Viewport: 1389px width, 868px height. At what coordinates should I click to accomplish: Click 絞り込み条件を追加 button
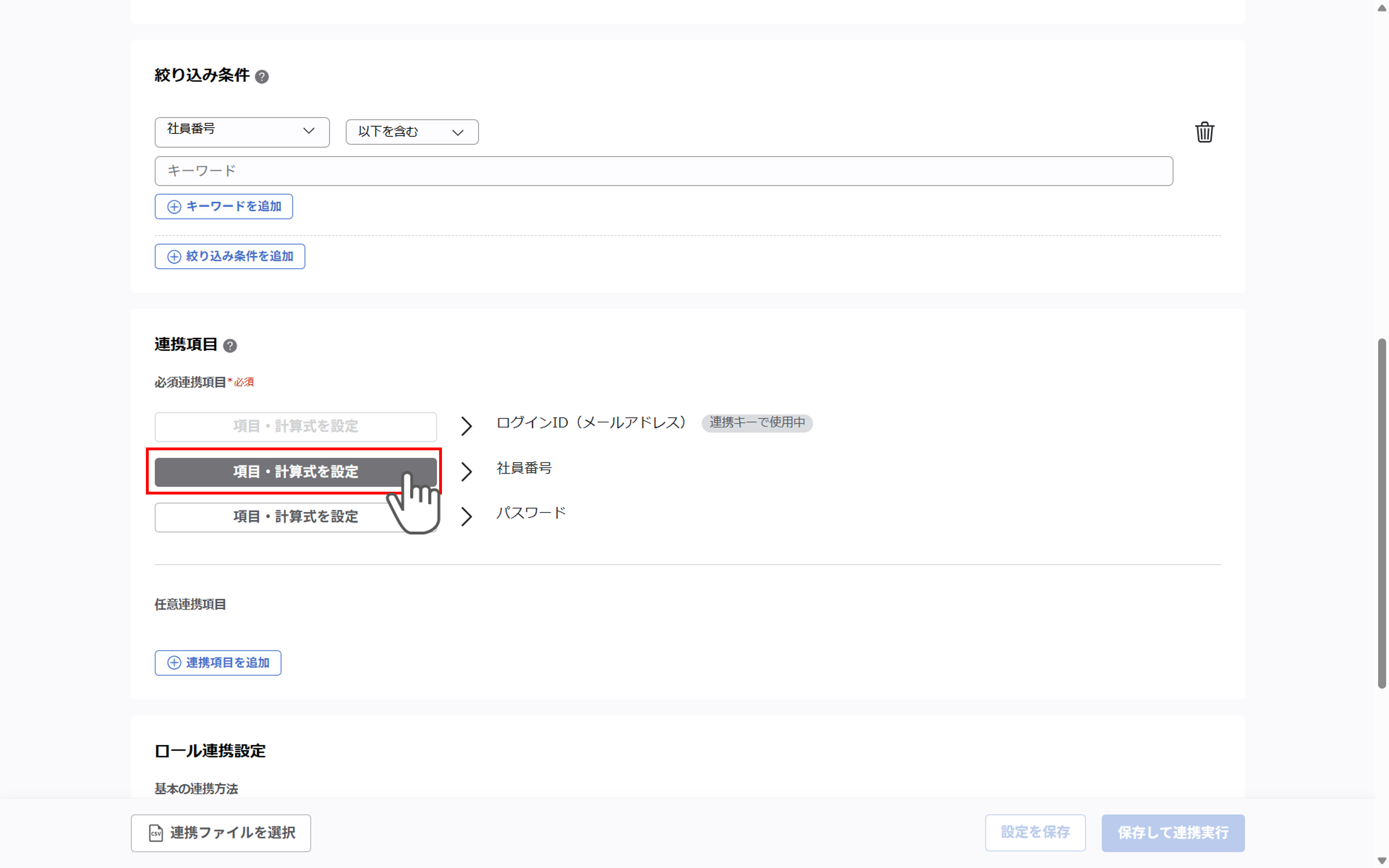point(230,257)
